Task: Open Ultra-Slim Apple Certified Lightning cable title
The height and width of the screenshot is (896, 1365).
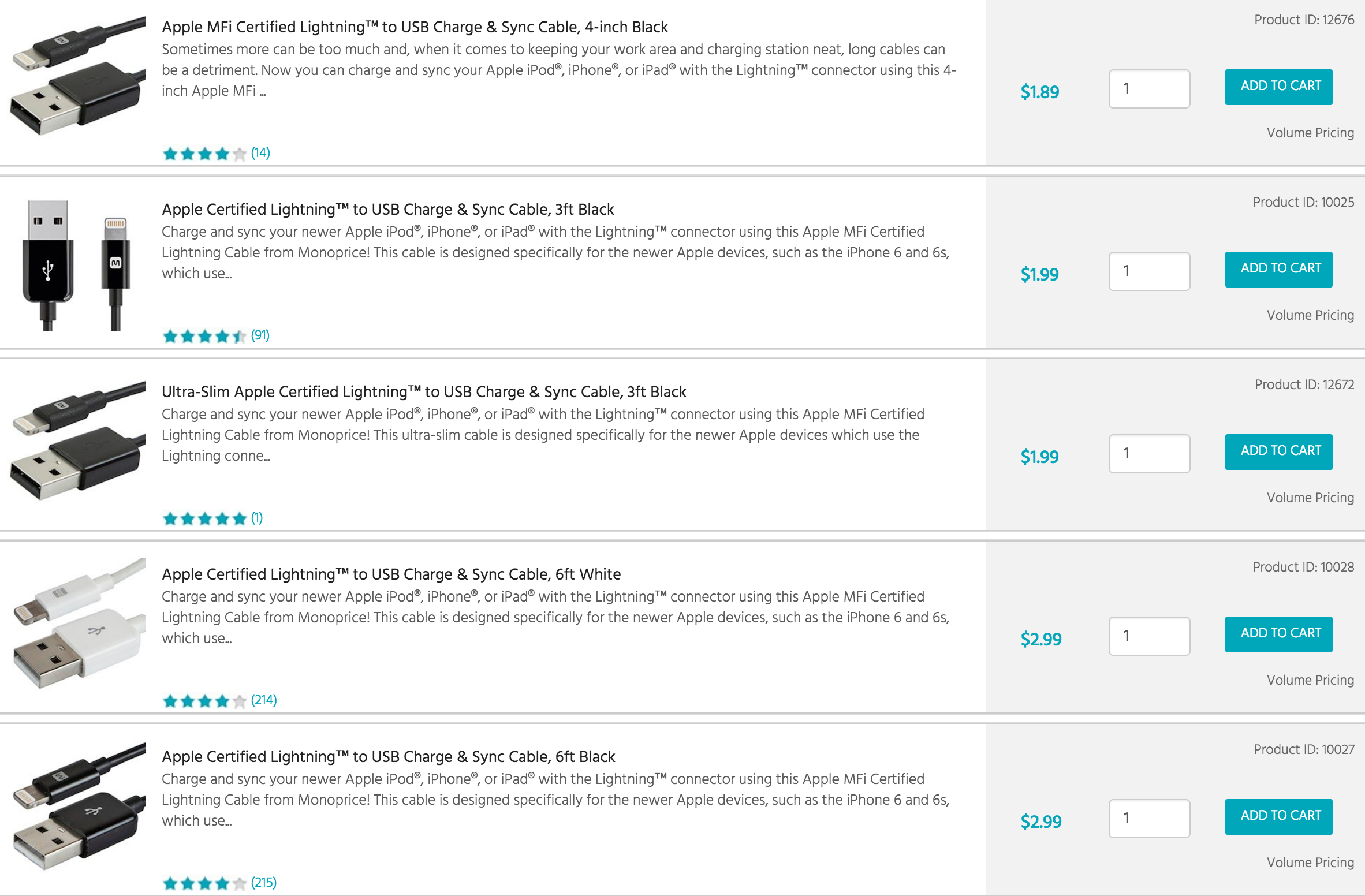Action: click(424, 391)
